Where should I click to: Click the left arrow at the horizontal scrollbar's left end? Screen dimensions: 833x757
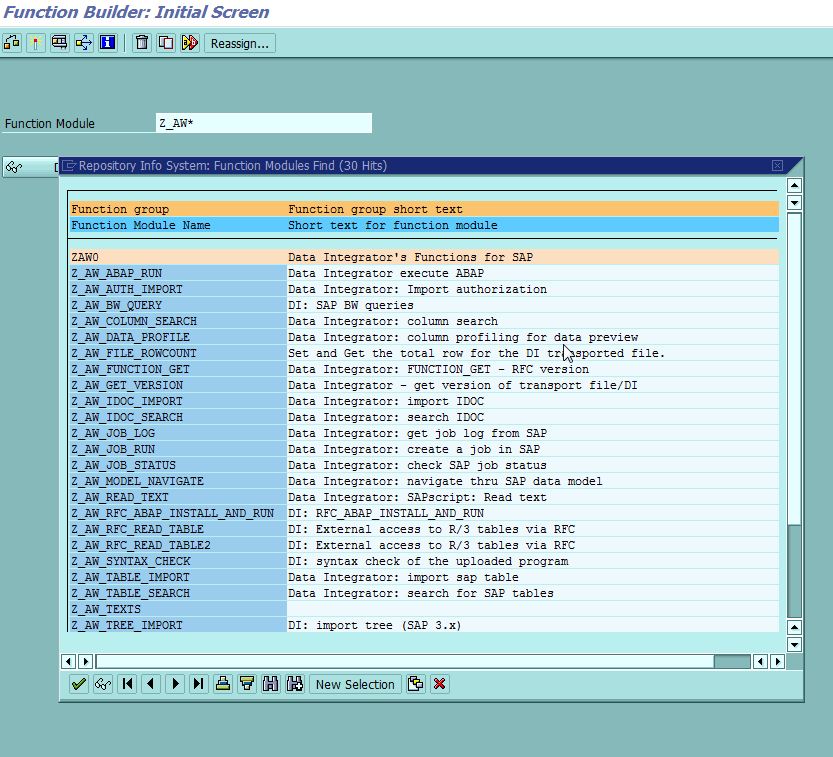coord(68,661)
